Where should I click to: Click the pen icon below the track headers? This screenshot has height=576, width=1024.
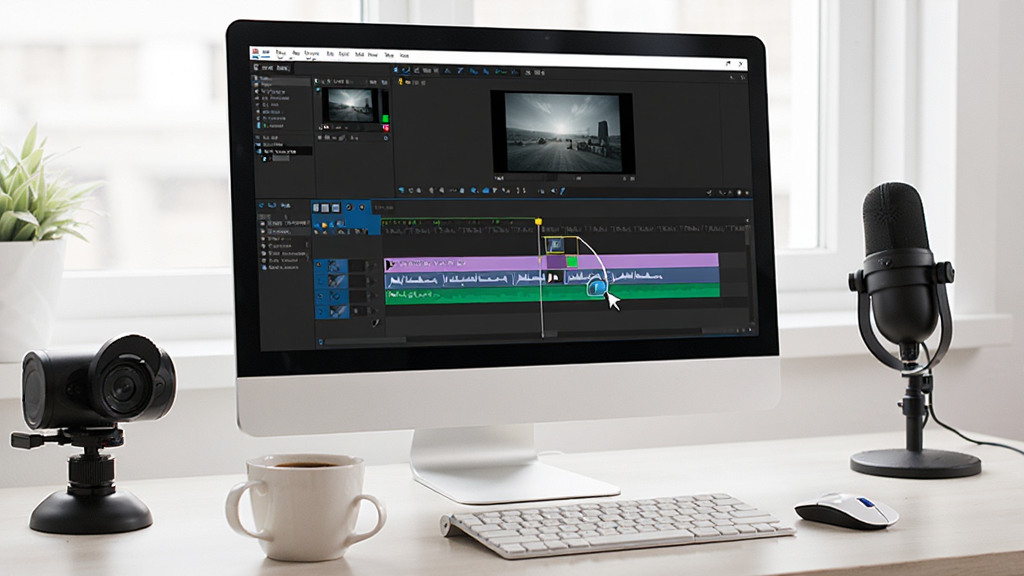click(375, 323)
